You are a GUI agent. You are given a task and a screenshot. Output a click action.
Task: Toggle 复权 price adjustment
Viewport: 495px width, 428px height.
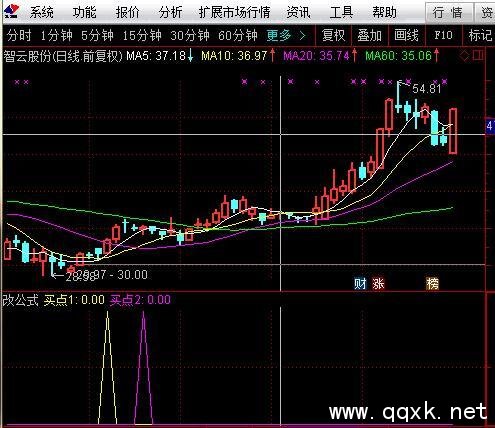[x=333, y=35]
